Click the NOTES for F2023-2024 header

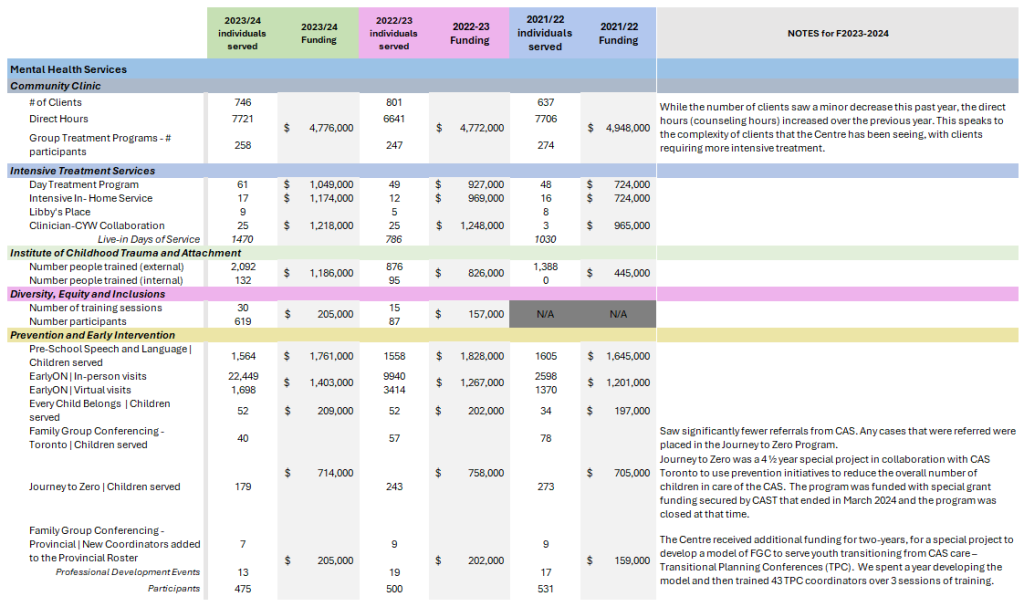pos(838,33)
